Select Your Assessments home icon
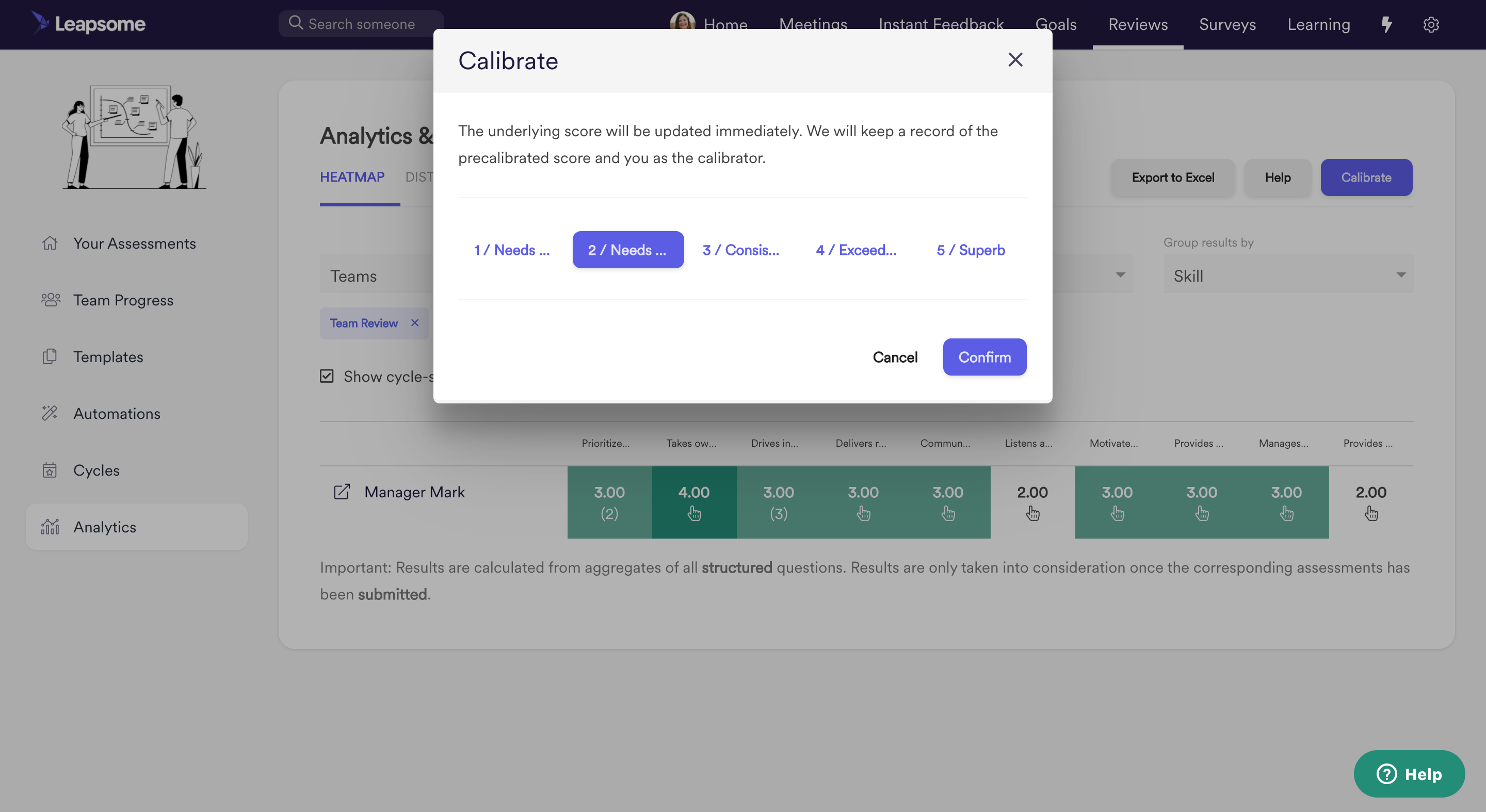Screen dimensions: 1486x812 (50, 243)
